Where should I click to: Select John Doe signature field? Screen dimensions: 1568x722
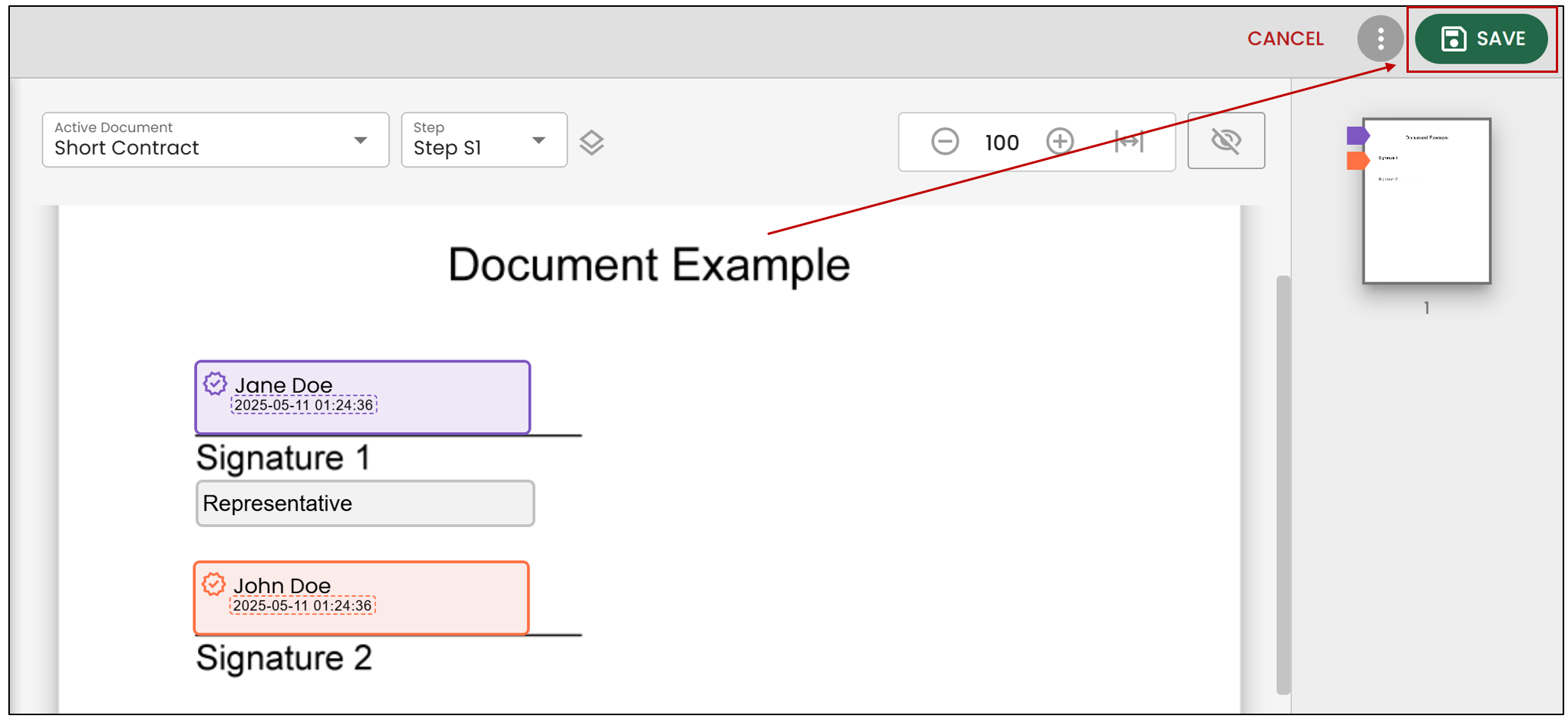click(361, 598)
